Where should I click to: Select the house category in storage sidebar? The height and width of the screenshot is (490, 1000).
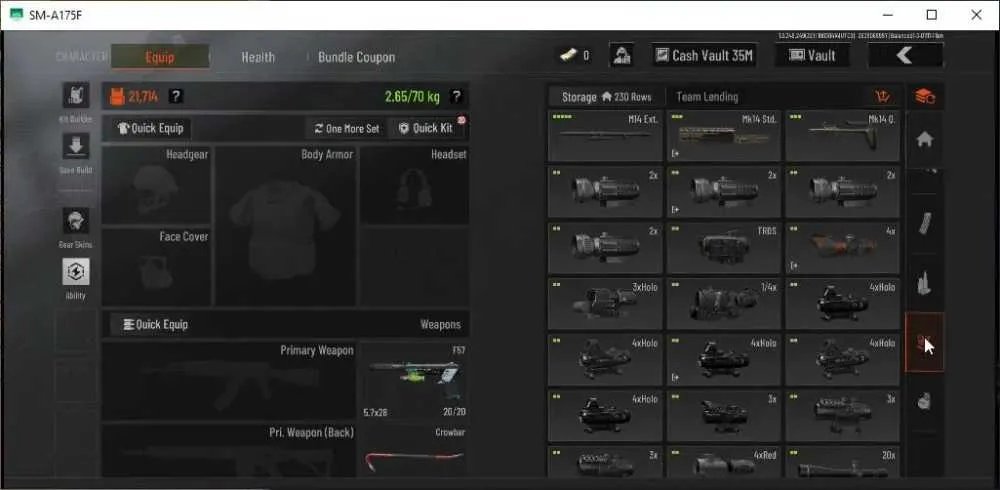[925, 140]
